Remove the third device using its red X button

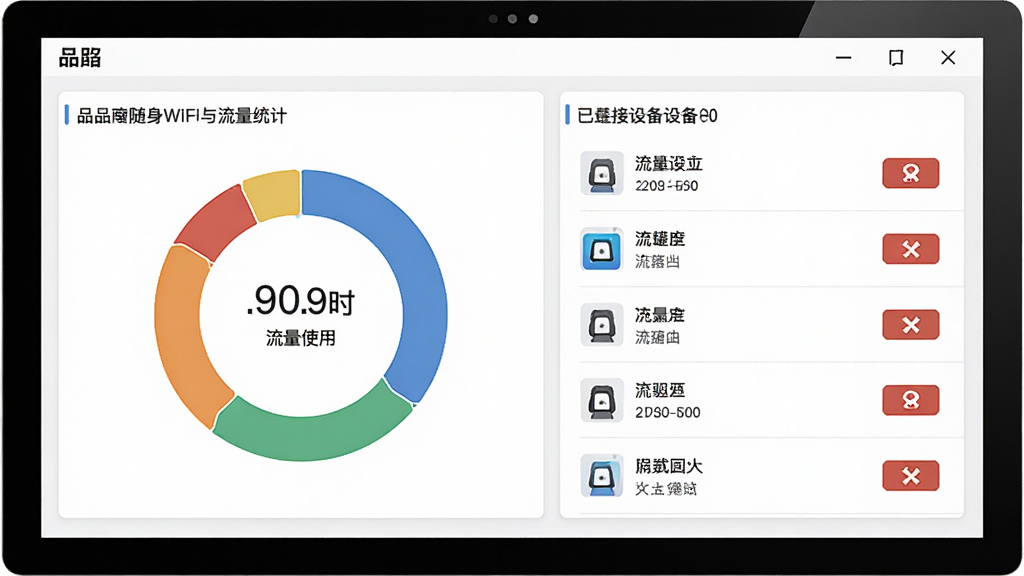pyautogui.click(x=910, y=325)
